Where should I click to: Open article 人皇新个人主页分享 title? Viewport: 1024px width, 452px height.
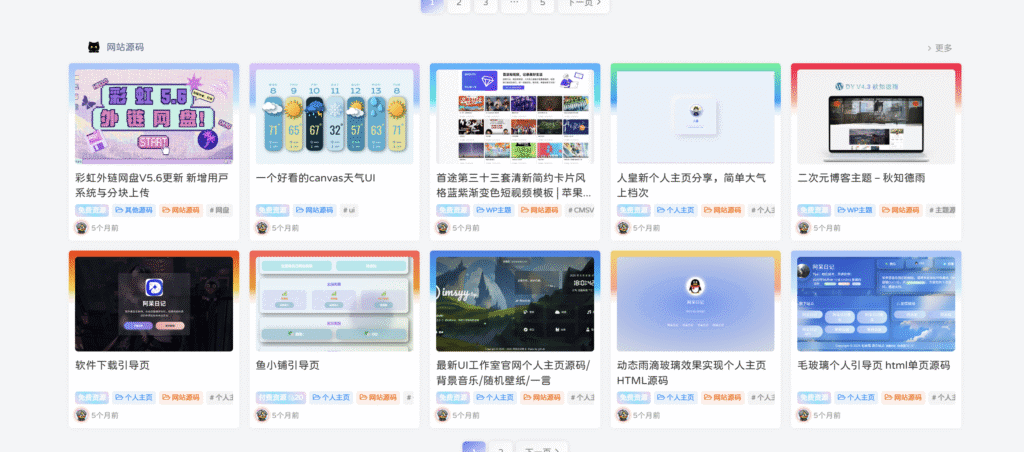pos(692,185)
